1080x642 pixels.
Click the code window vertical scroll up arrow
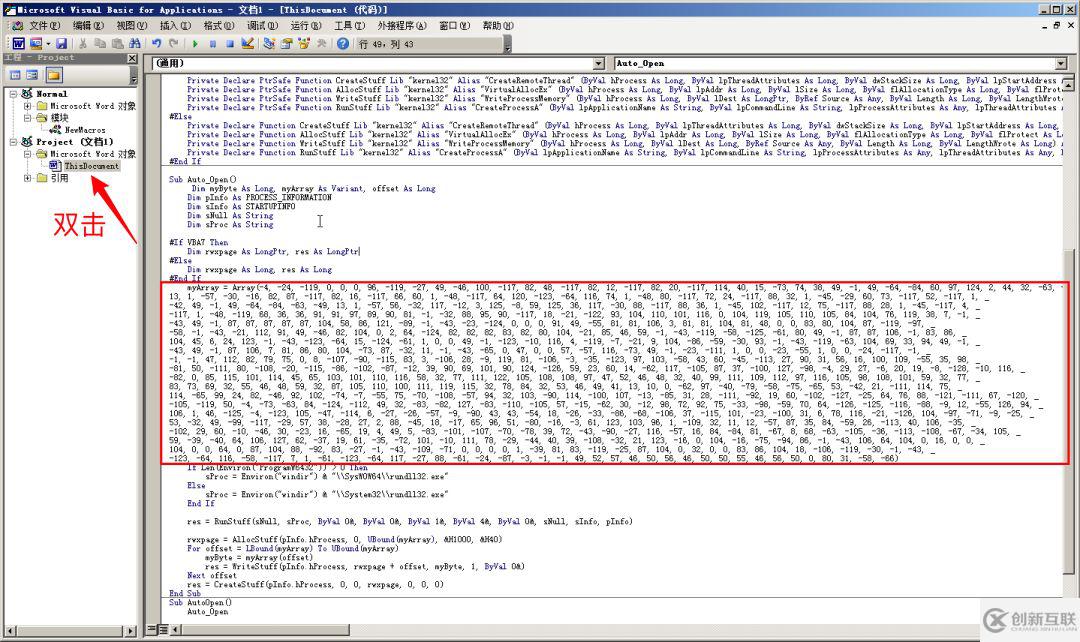pyautogui.click(x=1068, y=83)
